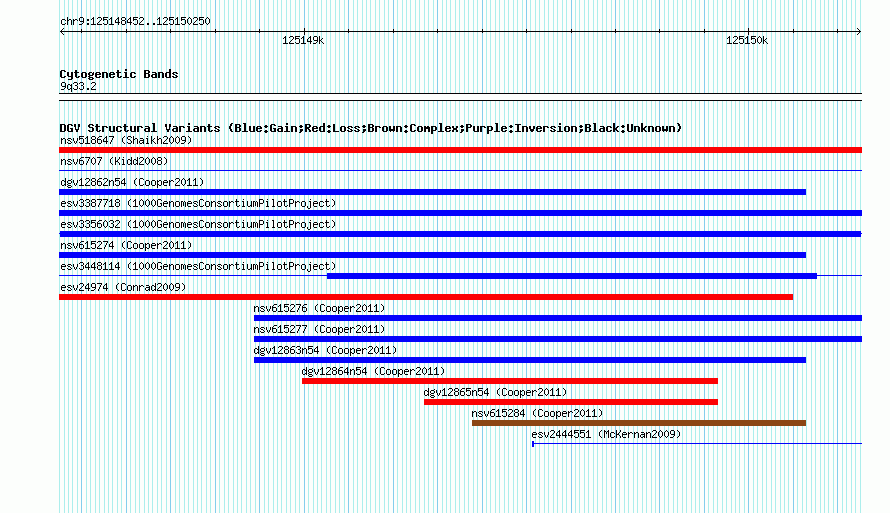Open nsv615284 (Cooper2011) label

coord(537,413)
